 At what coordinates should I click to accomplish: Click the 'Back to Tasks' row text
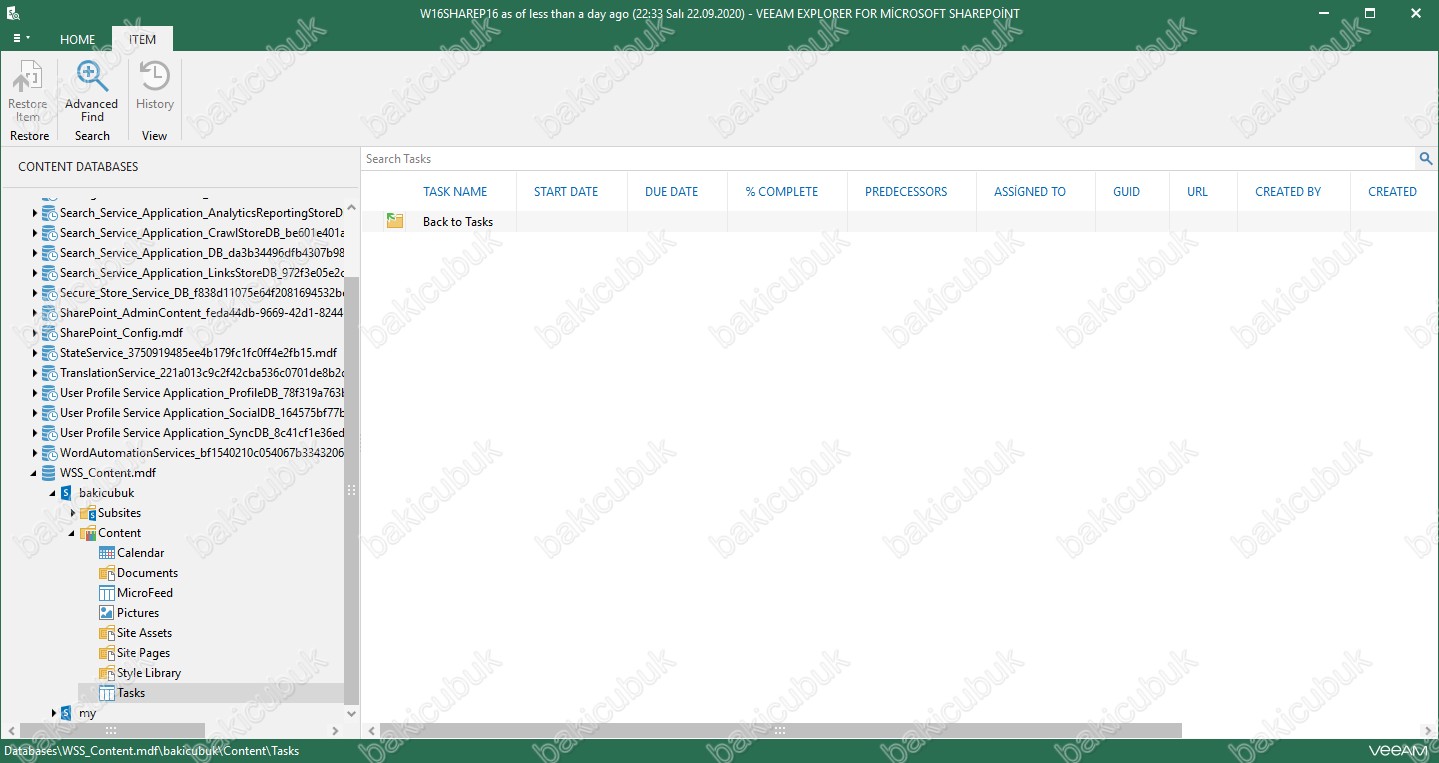(458, 222)
